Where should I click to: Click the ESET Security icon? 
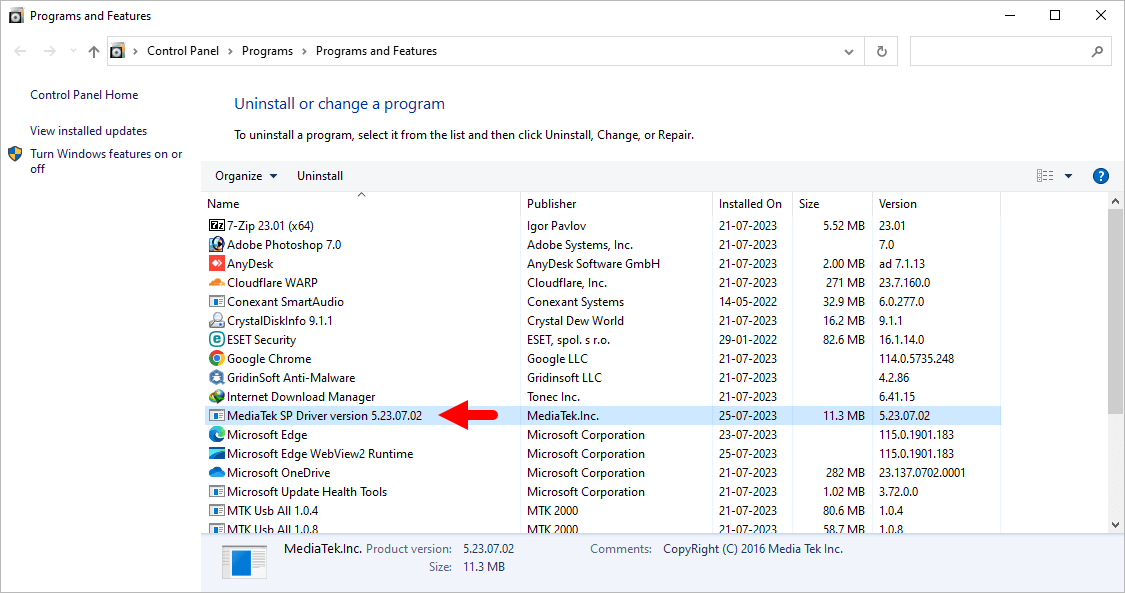[x=217, y=339]
